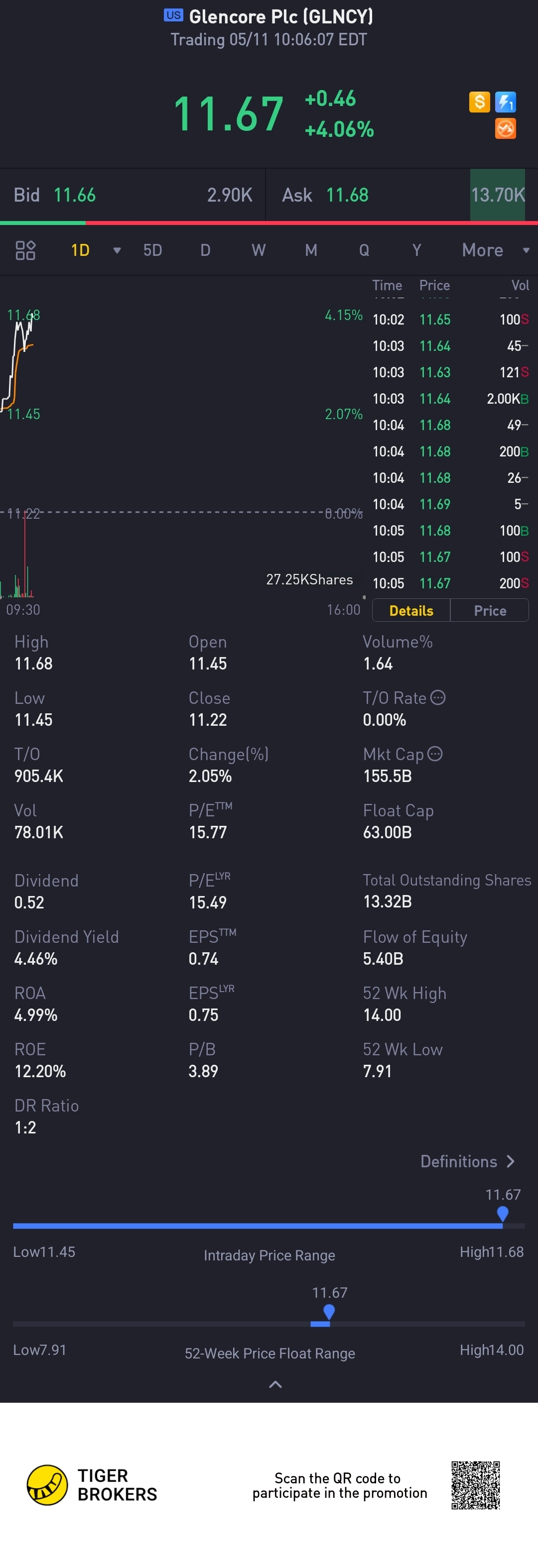Tap the orange chart badge icon
Image resolution: width=538 pixels, height=1568 pixels.
point(506,128)
